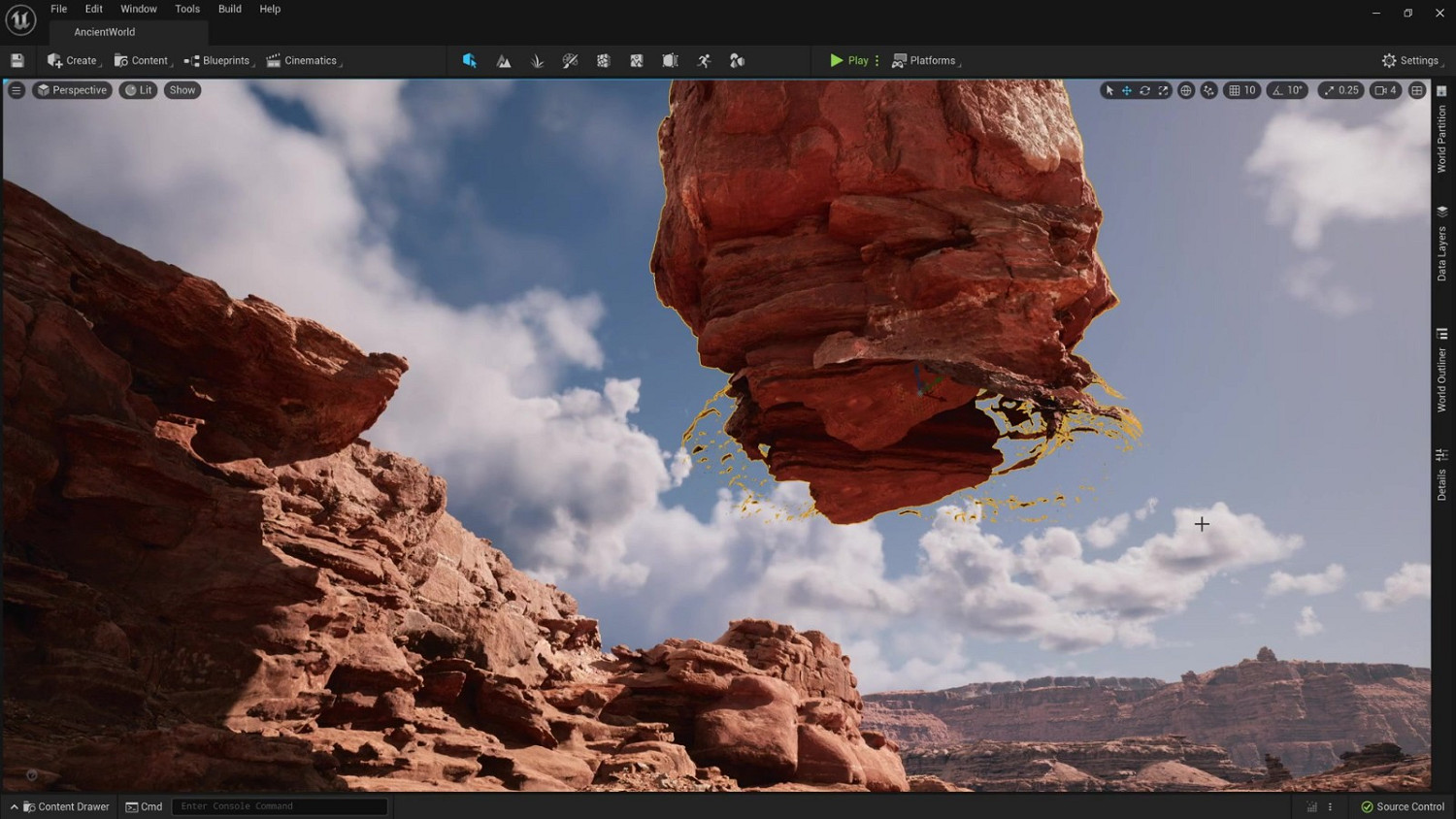
Task: Toggle scale snapping arrow icon
Action: 1329,90
